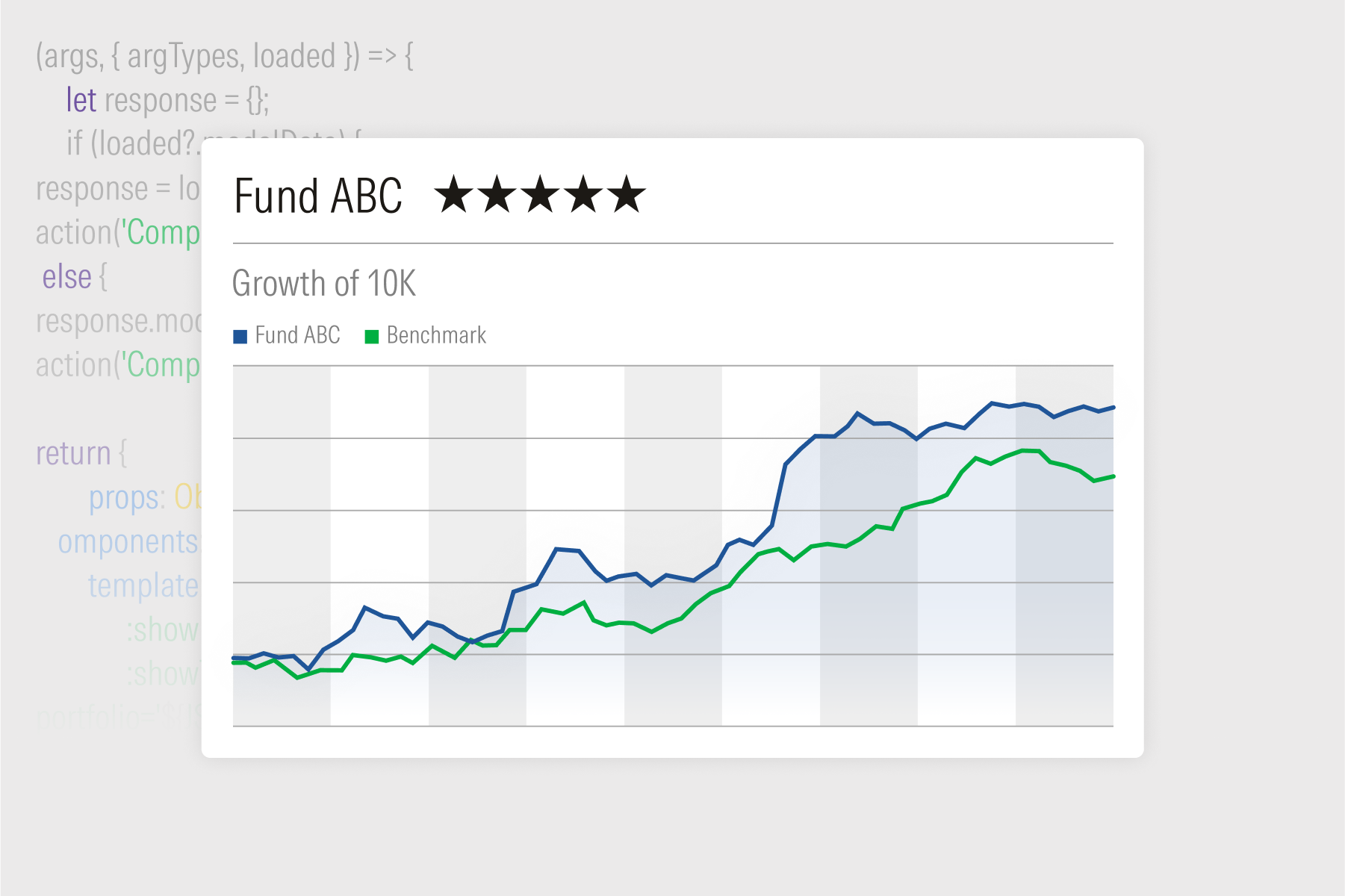
Task: Select the Growth of 10K heading
Action: [x=324, y=284]
